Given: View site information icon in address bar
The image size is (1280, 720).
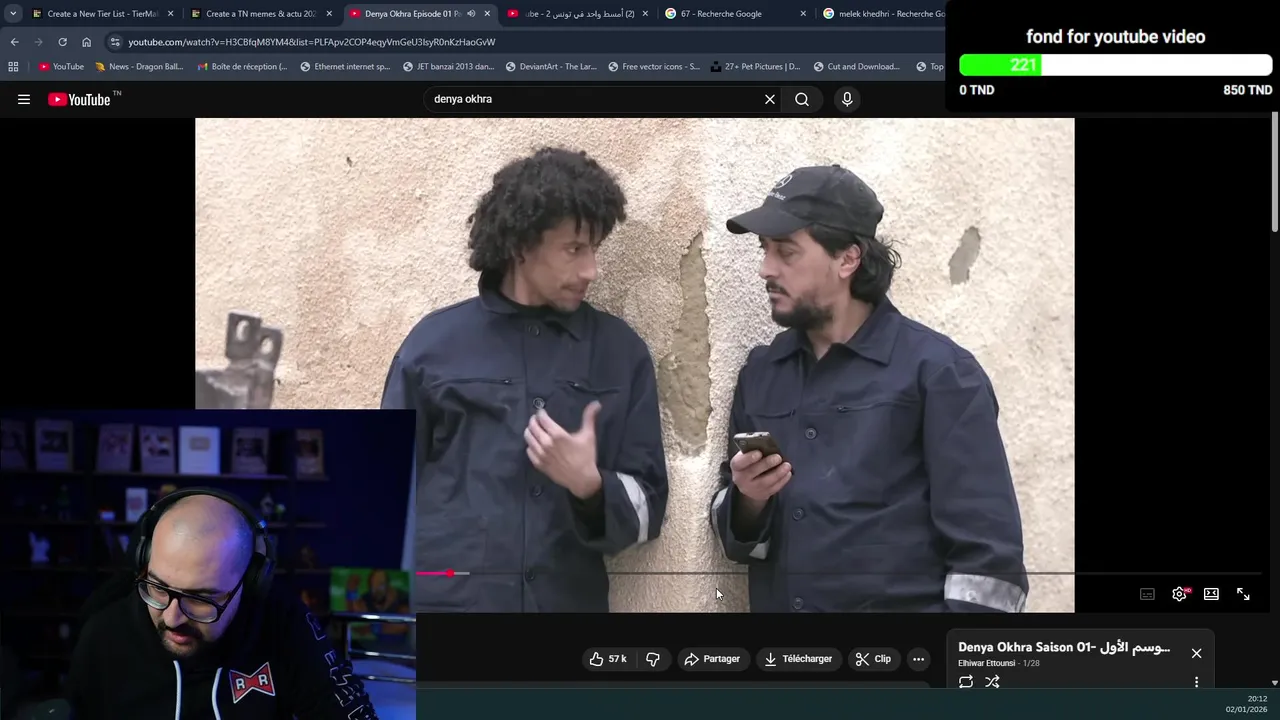Looking at the screenshot, I should [x=116, y=42].
